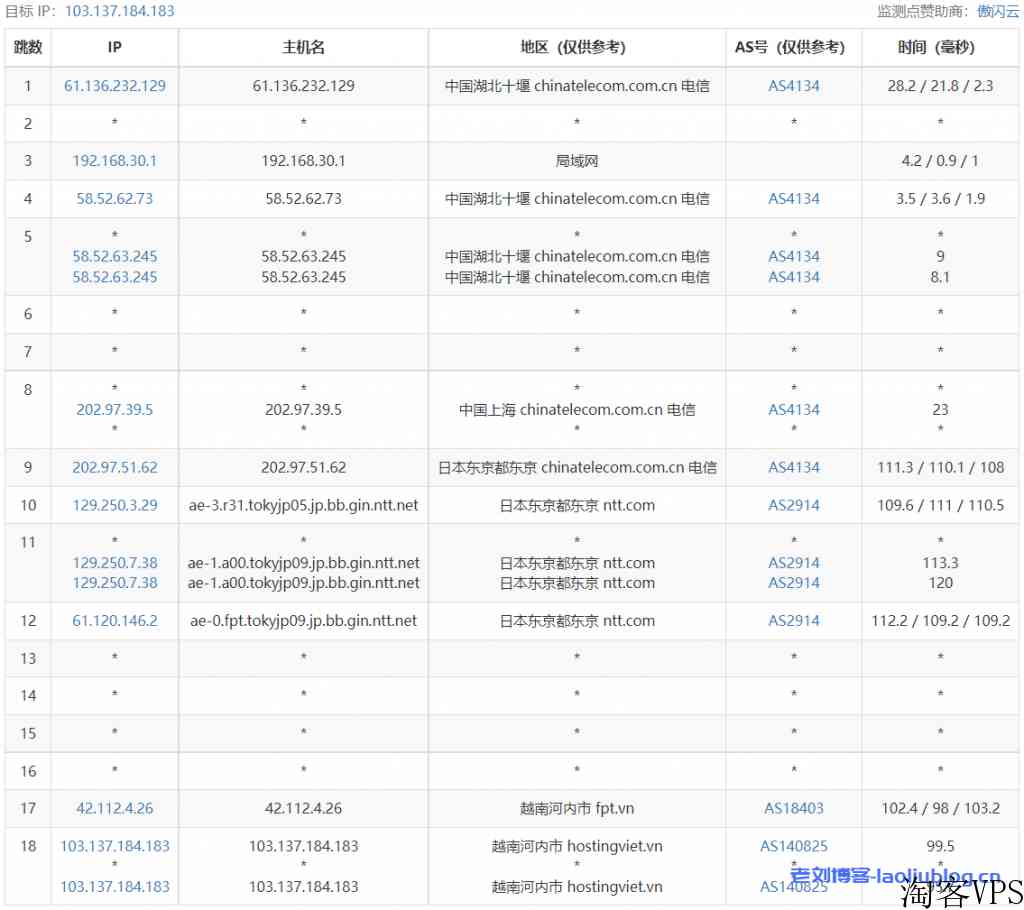Select hostname 202.97.51.62 in hop 9
The width and height of the screenshot is (1024, 910).
pyautogui.click(x=304, y=467)
